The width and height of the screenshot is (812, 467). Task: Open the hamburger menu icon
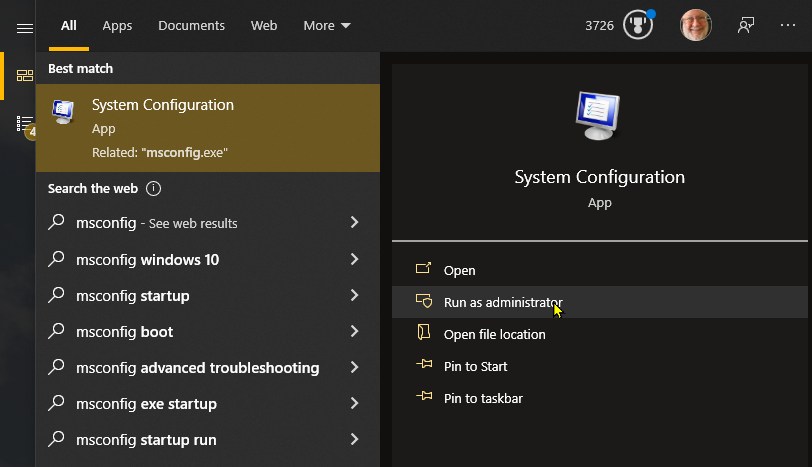coord(25,28)
